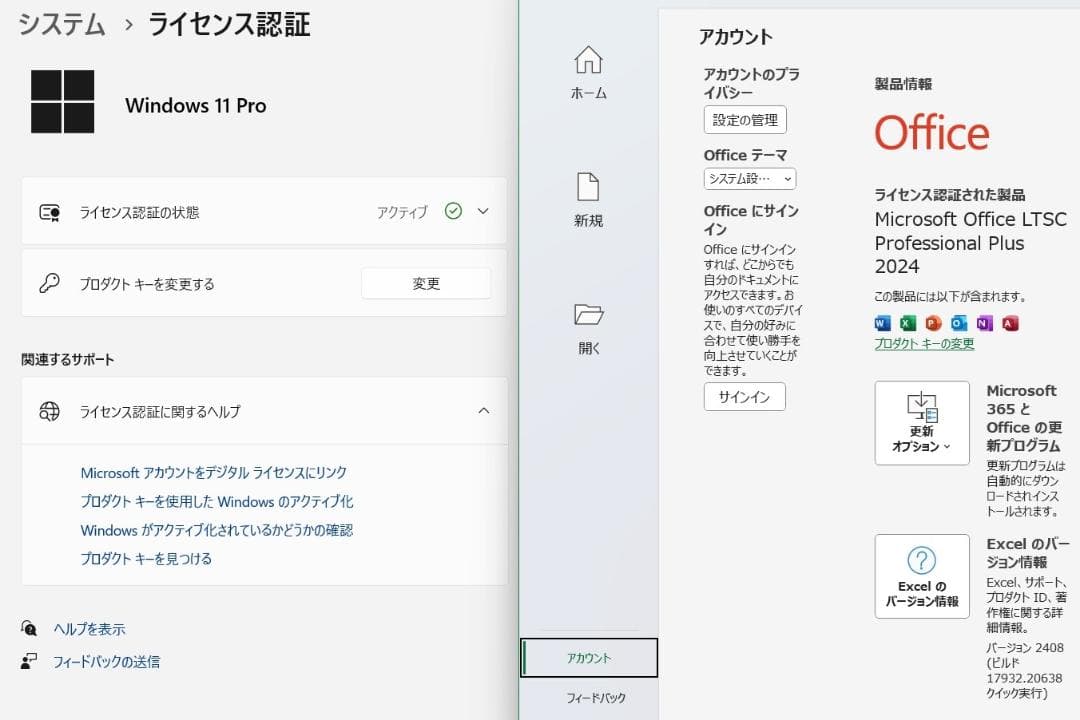1080x720 pixels.
Task: Open Excel のバージョン情報 via its icon
Action: (921, 576)
